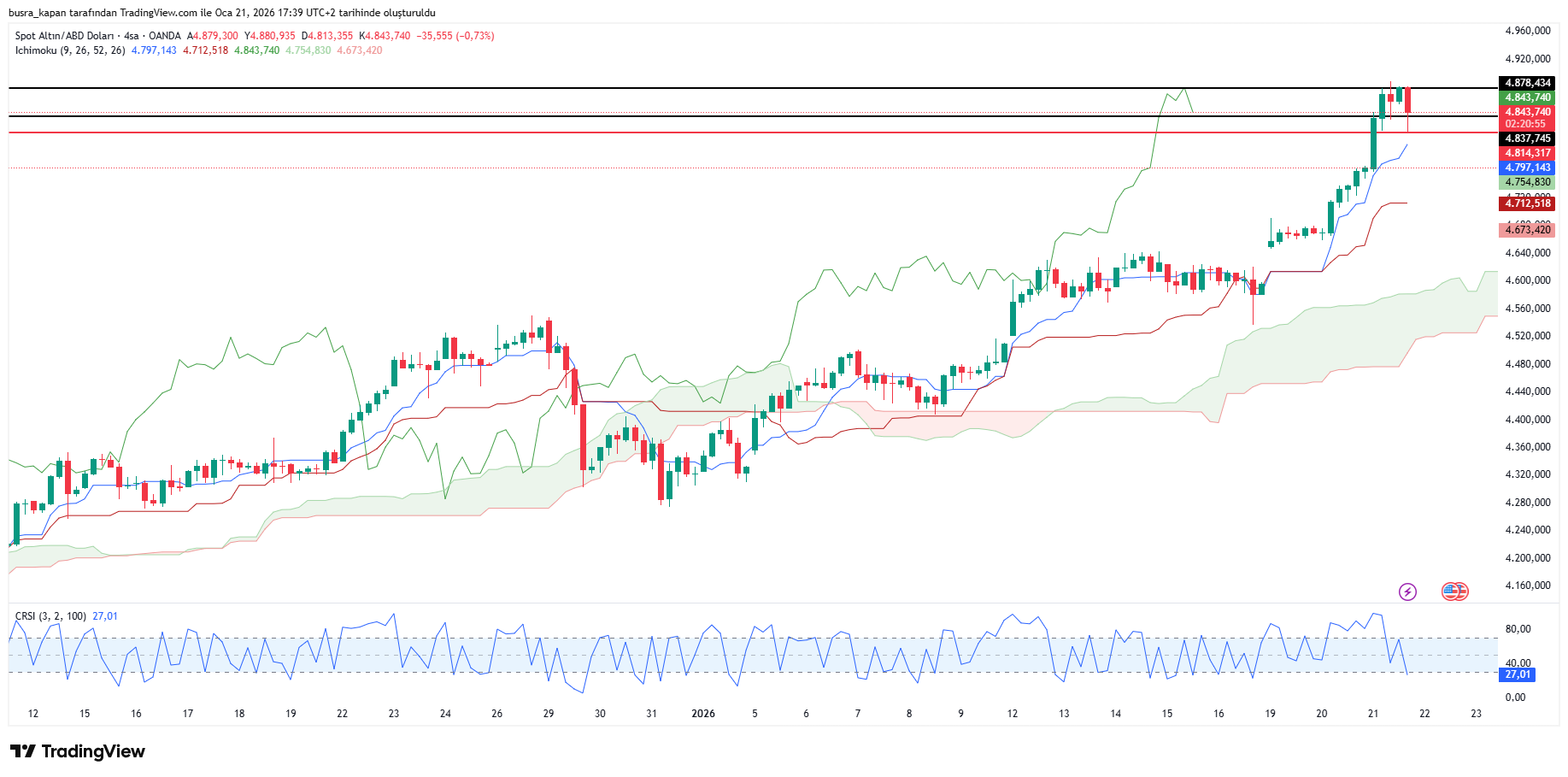Click the black 4.837,745 price label
Screen dimensions: 1568x777
pos(1527,138)
